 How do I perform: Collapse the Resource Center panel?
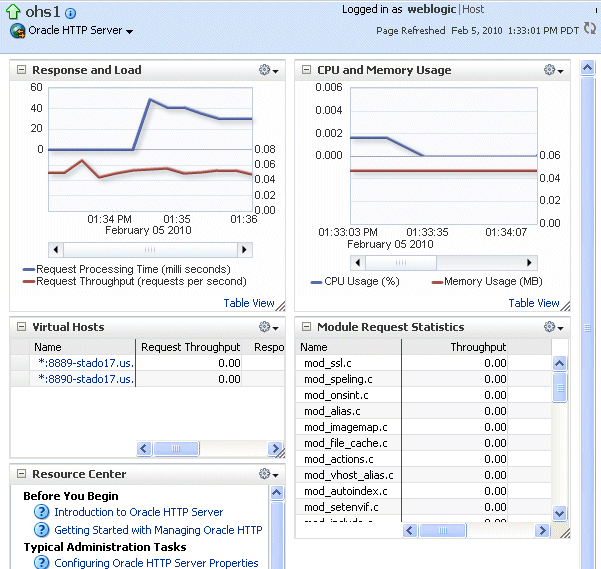pyautogui.click(x=21, y=474)
